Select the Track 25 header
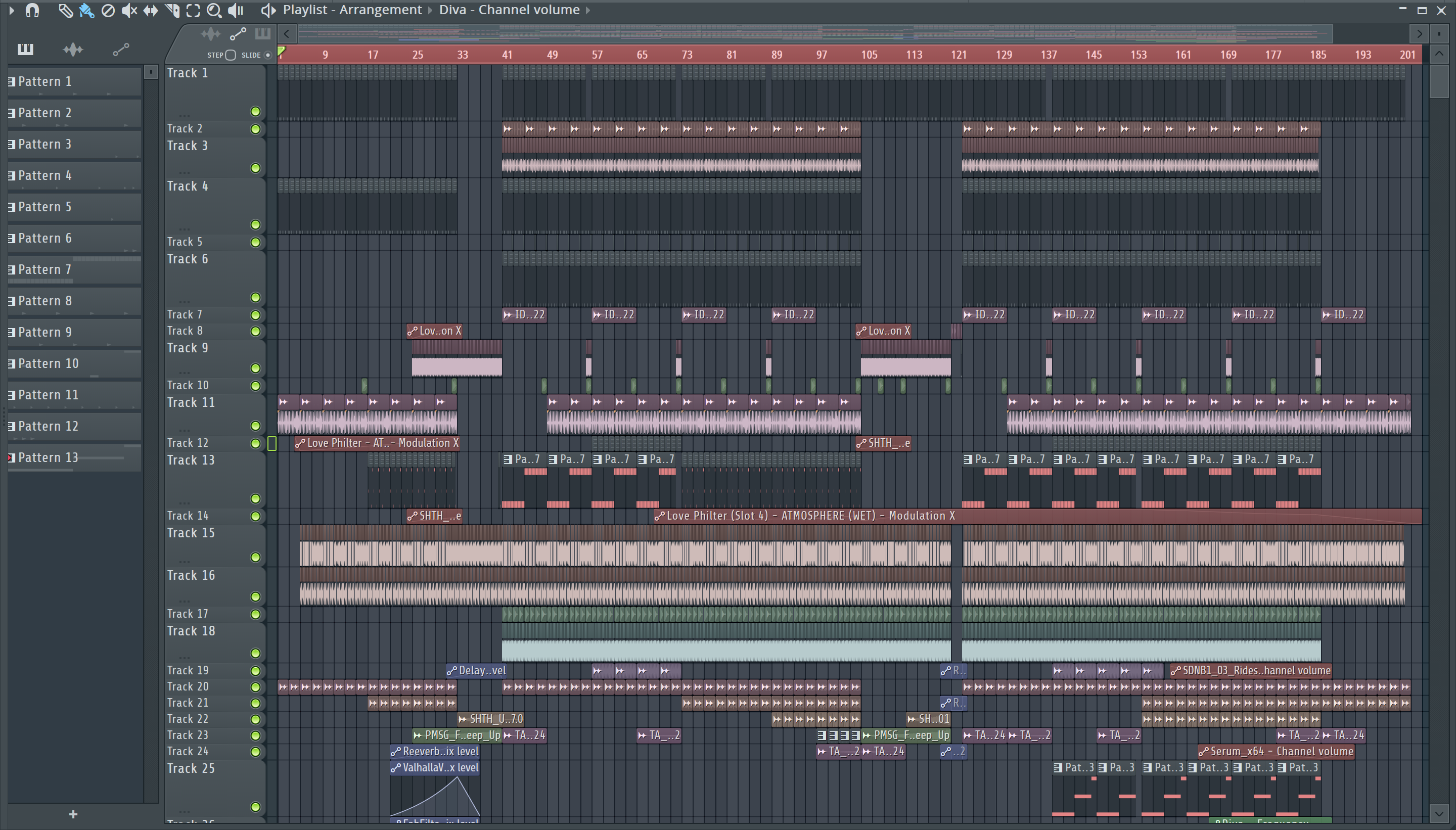Screen dimensions: 1456x830 click(215, 789)
